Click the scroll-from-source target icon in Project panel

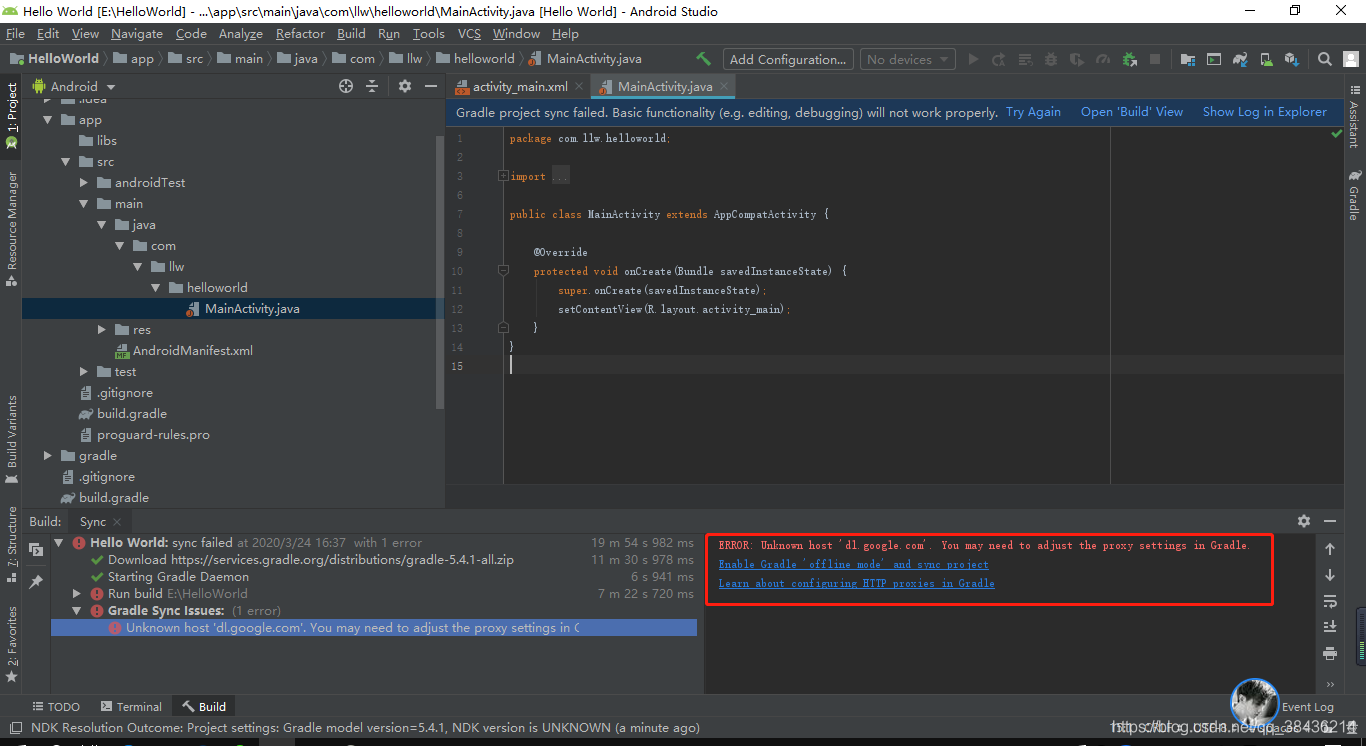pos(346,86)
